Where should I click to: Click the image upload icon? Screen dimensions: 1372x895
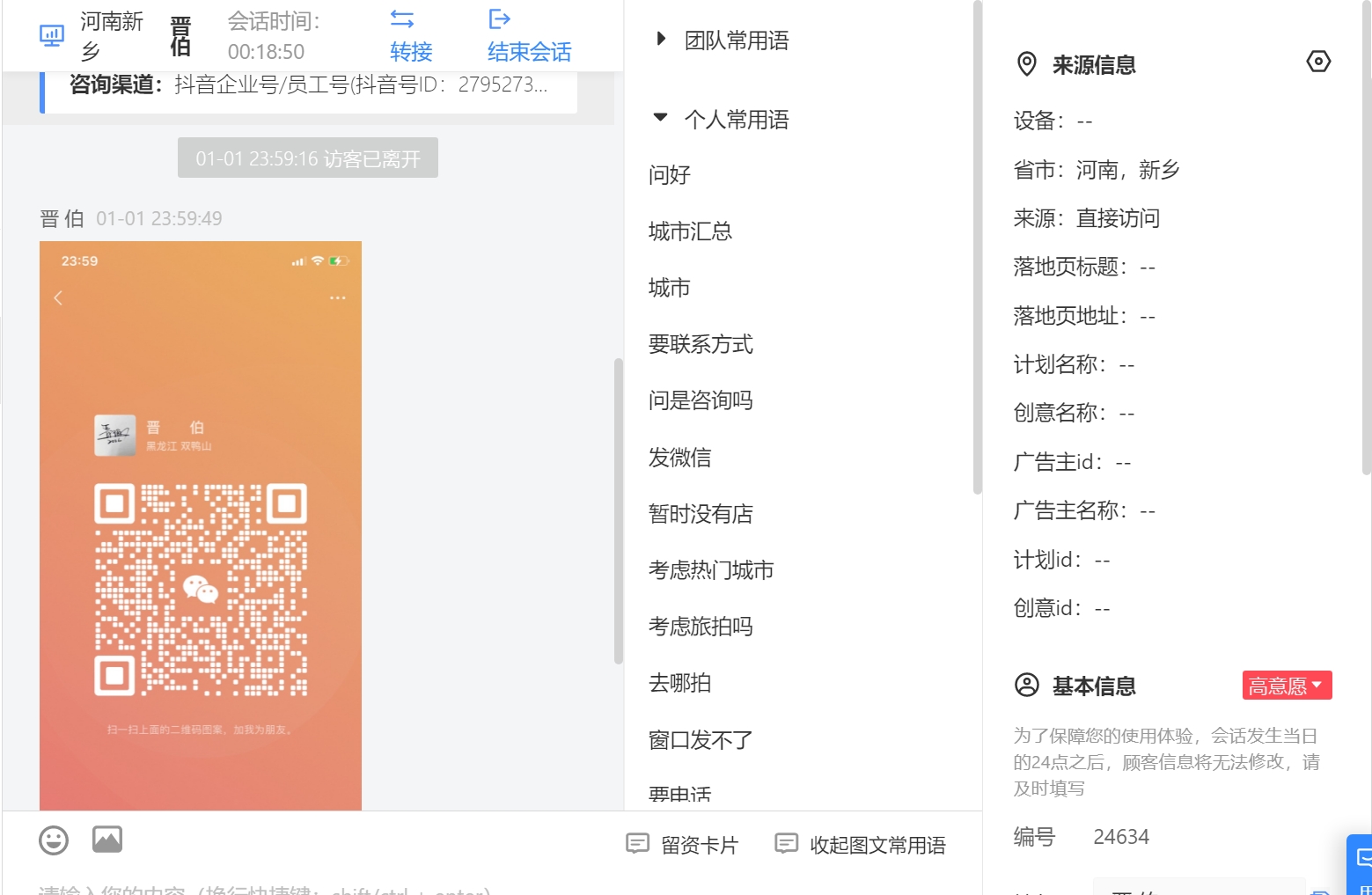[x=107, y=840]
